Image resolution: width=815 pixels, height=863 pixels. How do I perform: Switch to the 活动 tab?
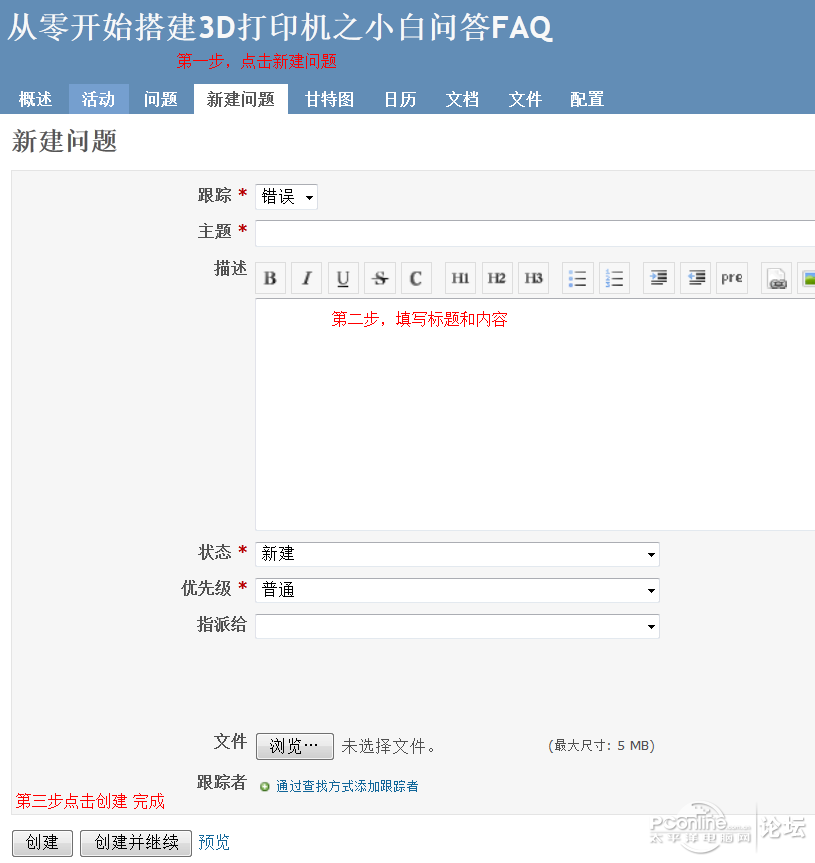click(99, 99)
